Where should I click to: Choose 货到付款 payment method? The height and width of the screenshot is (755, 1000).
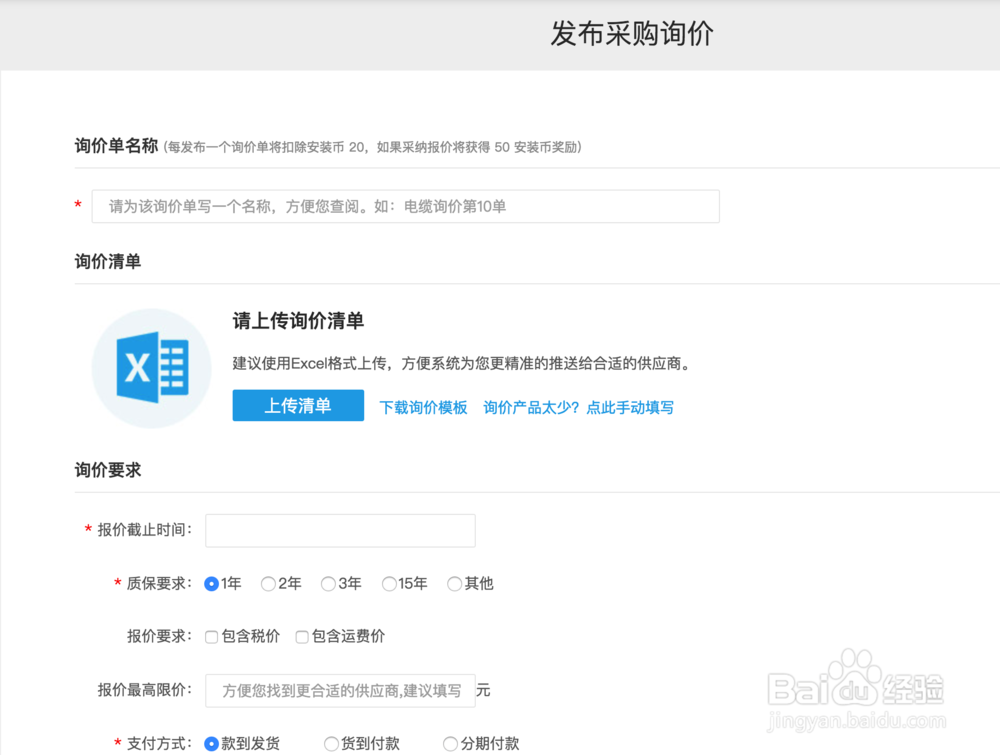331,744
